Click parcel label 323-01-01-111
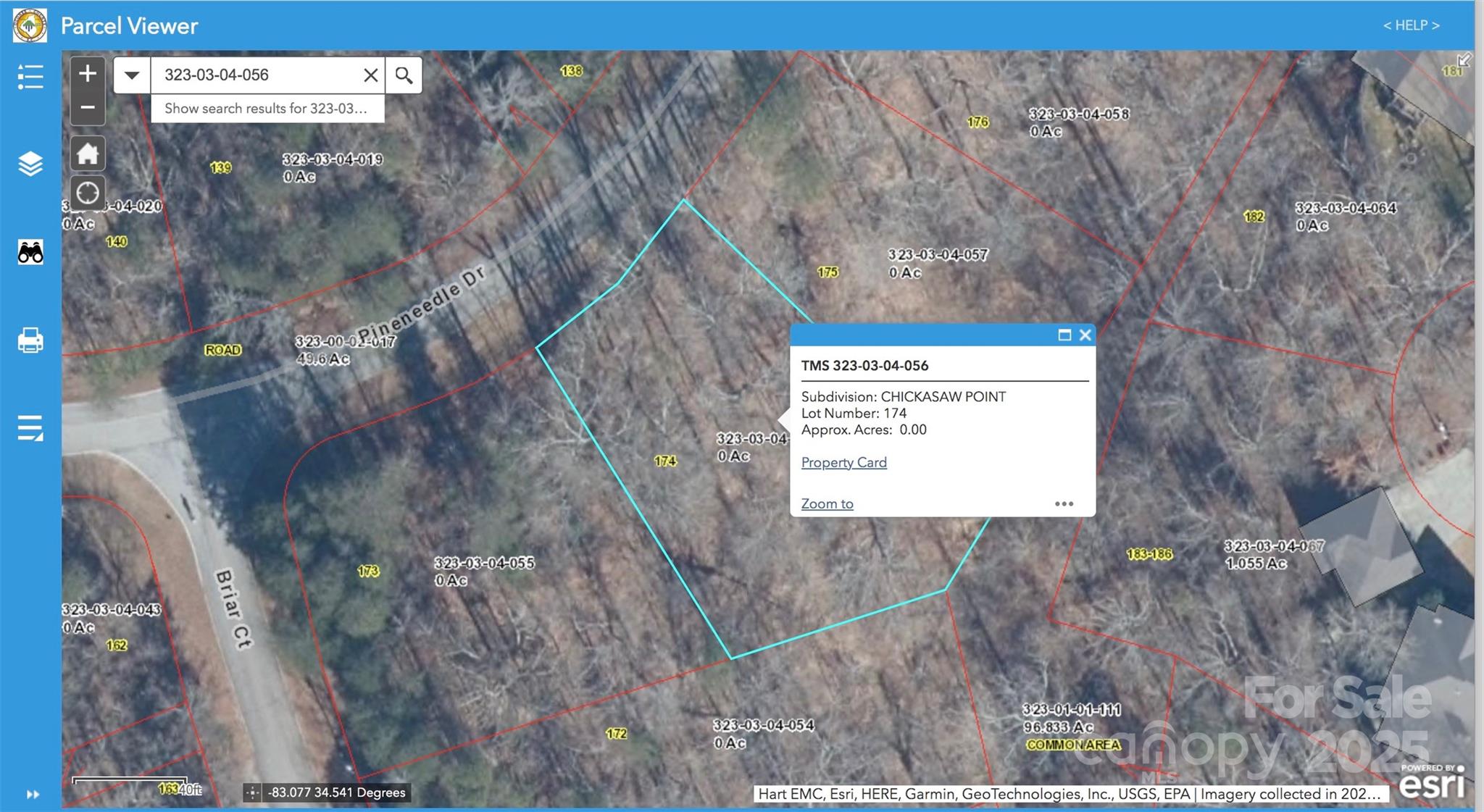This screenshot has width=1484, height=812. 1071,709
